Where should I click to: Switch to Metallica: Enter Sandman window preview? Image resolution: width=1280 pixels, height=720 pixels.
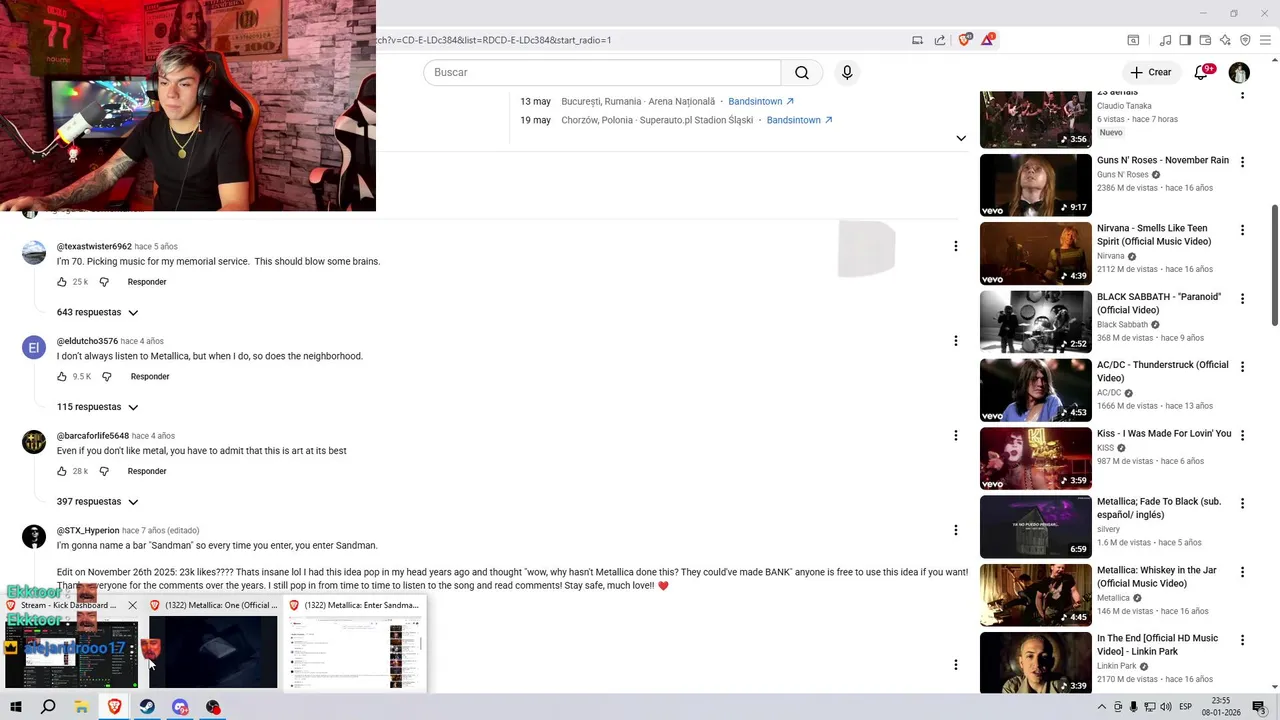[x=355, y=645]
